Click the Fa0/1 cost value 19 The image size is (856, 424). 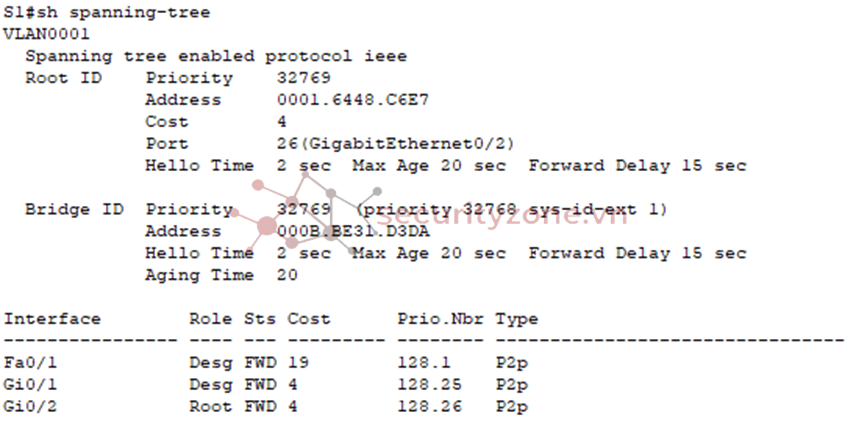tap(298, 363)
